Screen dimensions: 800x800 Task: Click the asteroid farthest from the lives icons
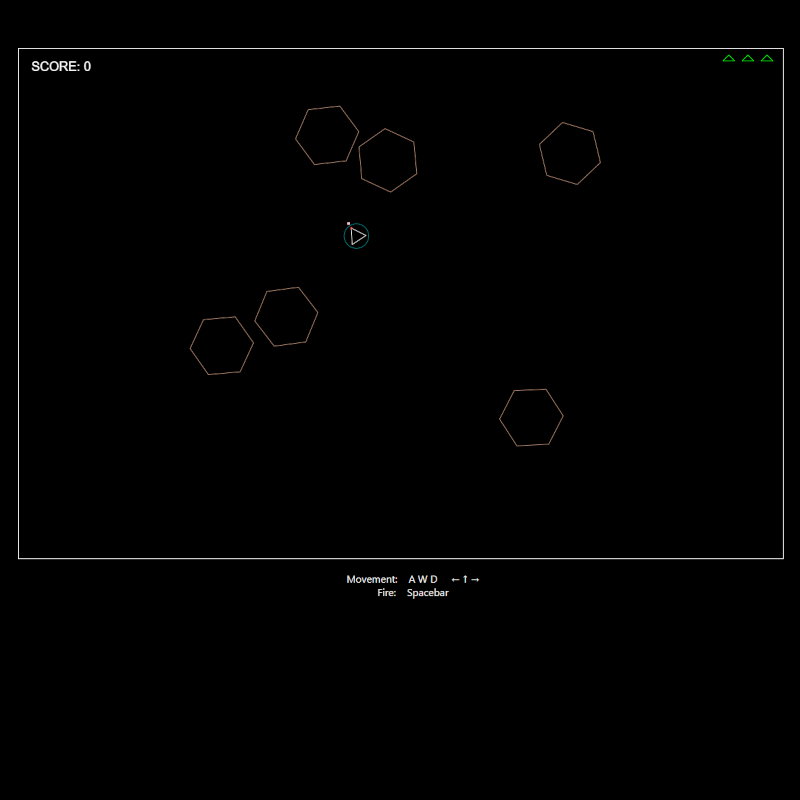point(222,346)
